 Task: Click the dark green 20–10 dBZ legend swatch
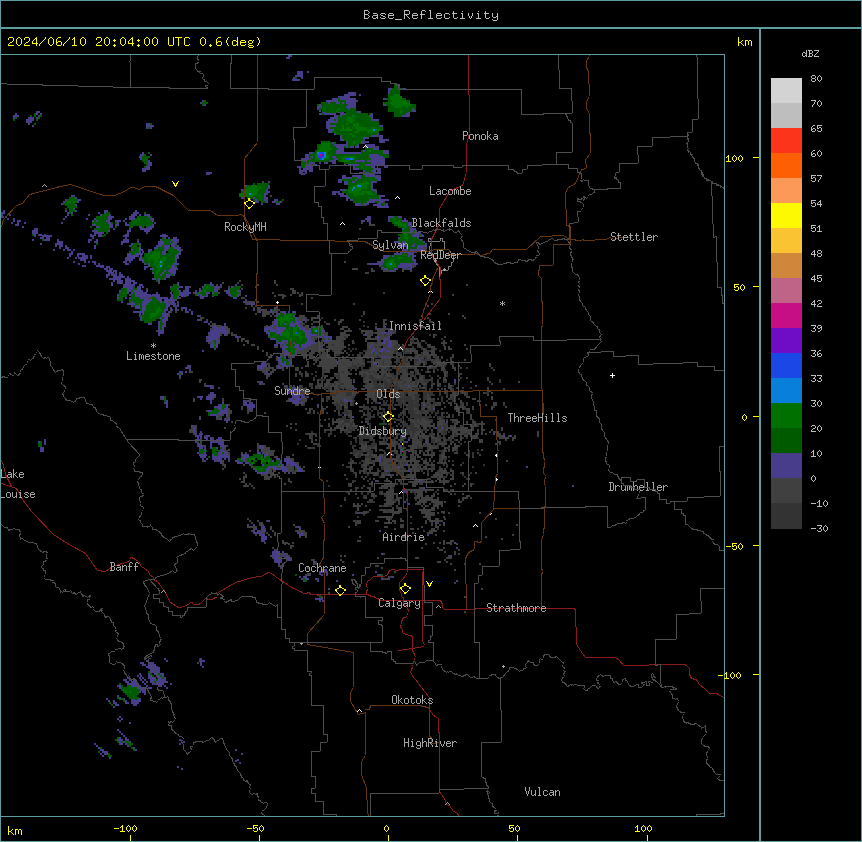coord(786,441)
